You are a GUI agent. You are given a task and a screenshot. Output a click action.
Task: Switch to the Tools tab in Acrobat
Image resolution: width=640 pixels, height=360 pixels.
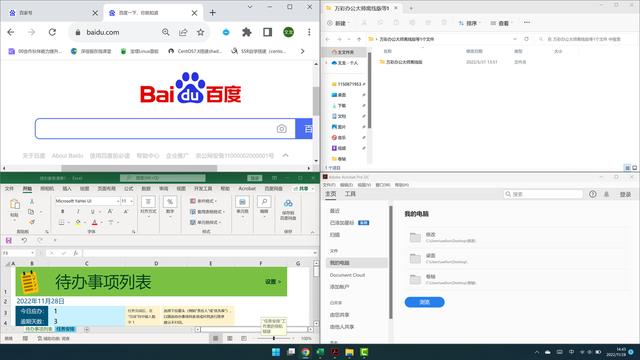click(x=350, y=194)
